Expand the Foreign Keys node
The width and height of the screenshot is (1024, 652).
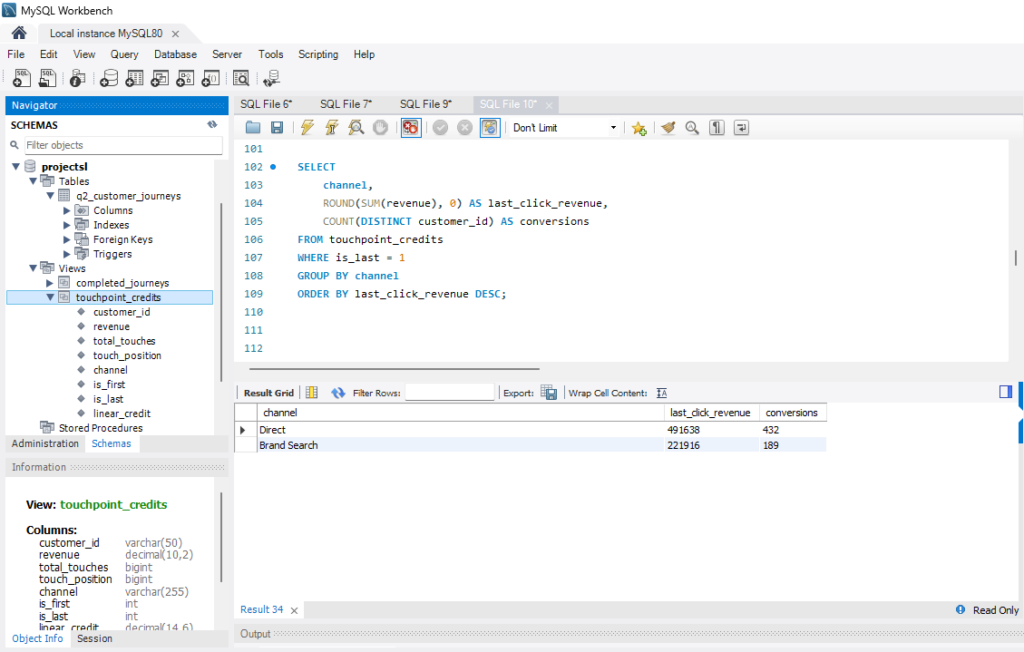pyautogui.click(x=67, y=239)
